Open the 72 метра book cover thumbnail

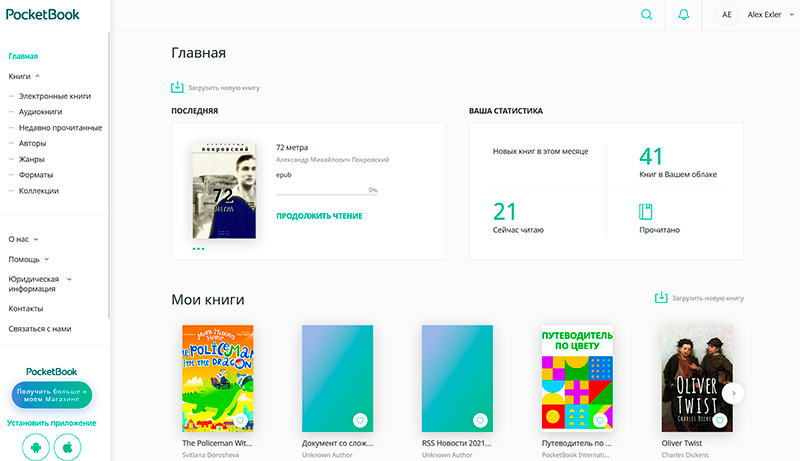[224, 191]
